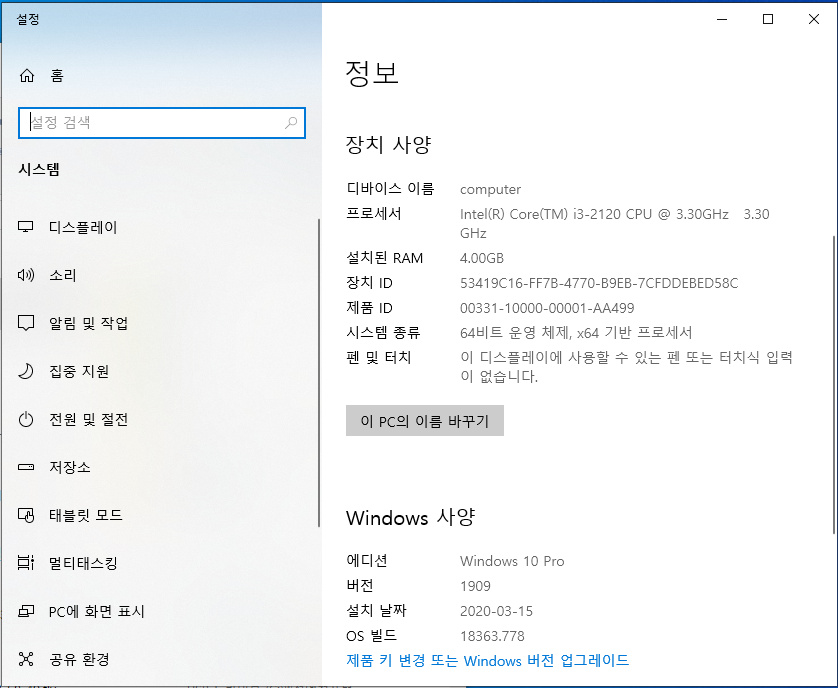Viewport: 838px width, 688px height.
Task: Click the 펜 및 터치 label
Action: (x=378, y=357)
